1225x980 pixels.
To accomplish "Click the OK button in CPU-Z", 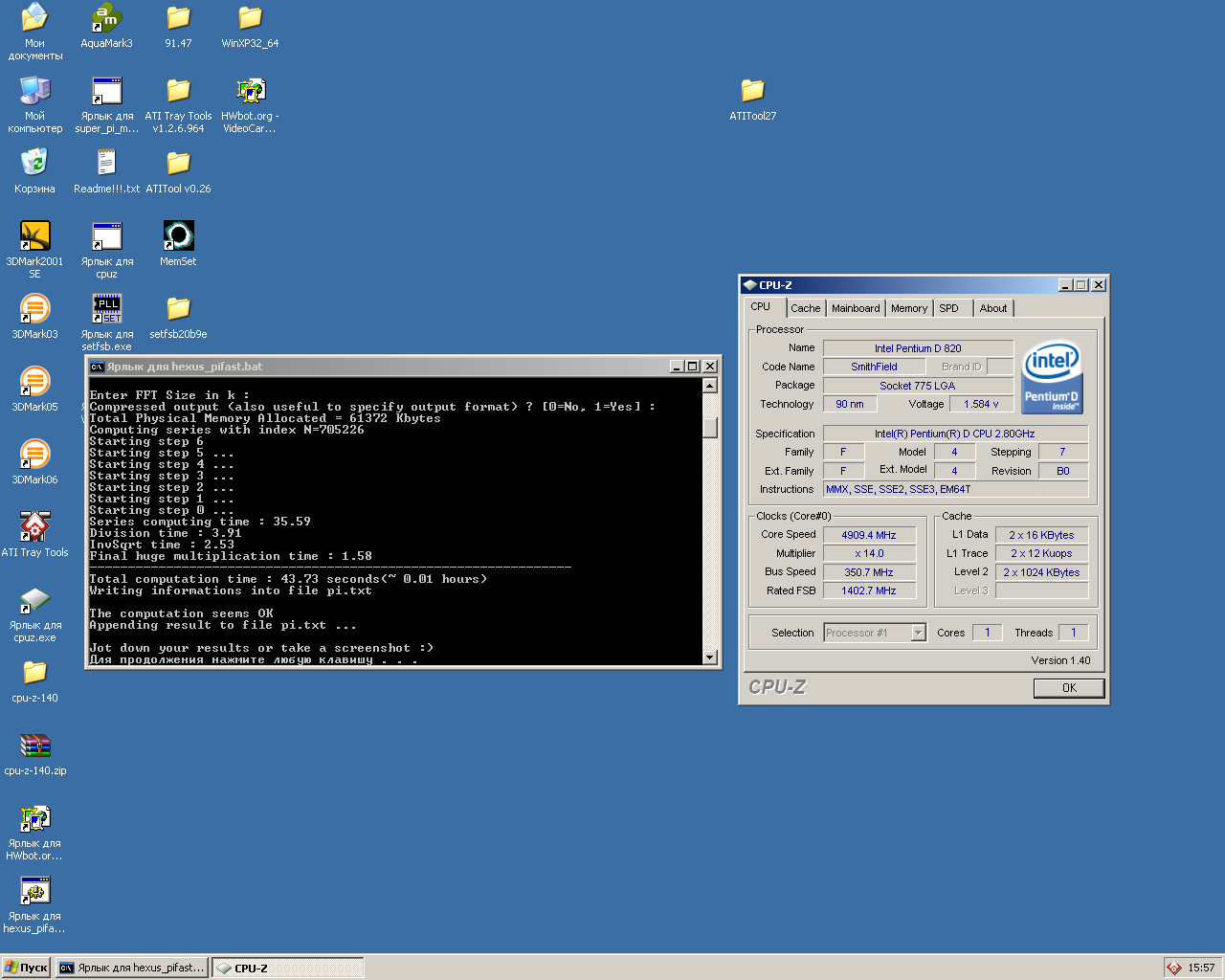I will [x=1069, y=688].
